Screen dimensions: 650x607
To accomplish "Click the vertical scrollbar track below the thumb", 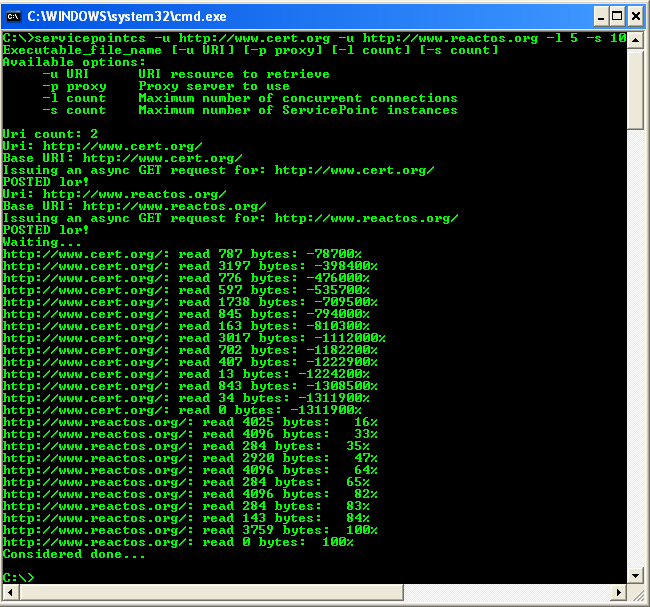I will [x=635, y=350].
